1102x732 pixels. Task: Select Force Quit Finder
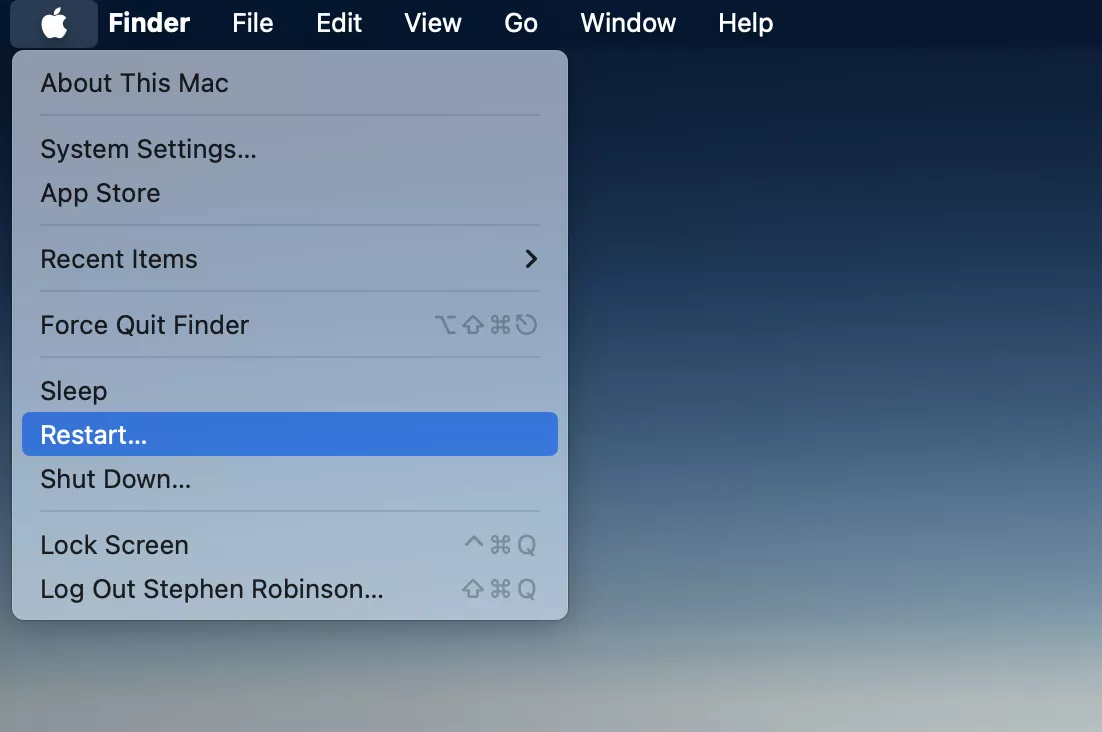pos(290,325)
